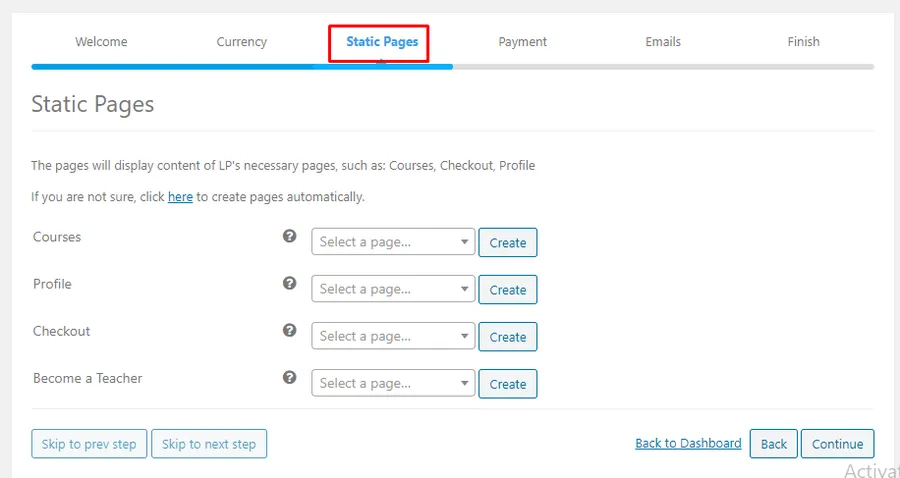The image size is (900, 478).
Task: Expand the Become a Teacher page selector
Action: pyautogui.click(x=393, y=383)
